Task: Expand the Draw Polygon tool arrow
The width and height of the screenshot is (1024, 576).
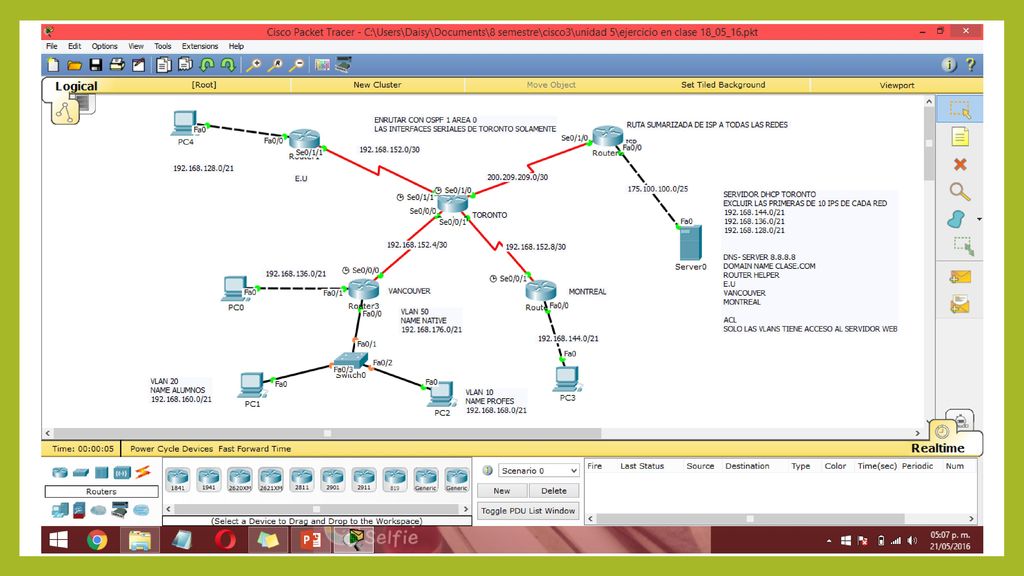Action: pos(978,219)
